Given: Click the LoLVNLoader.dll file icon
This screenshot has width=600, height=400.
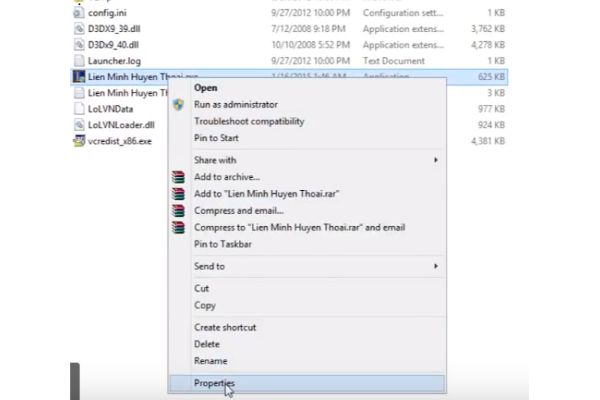Looking at the screenshot, I should 78,125.
